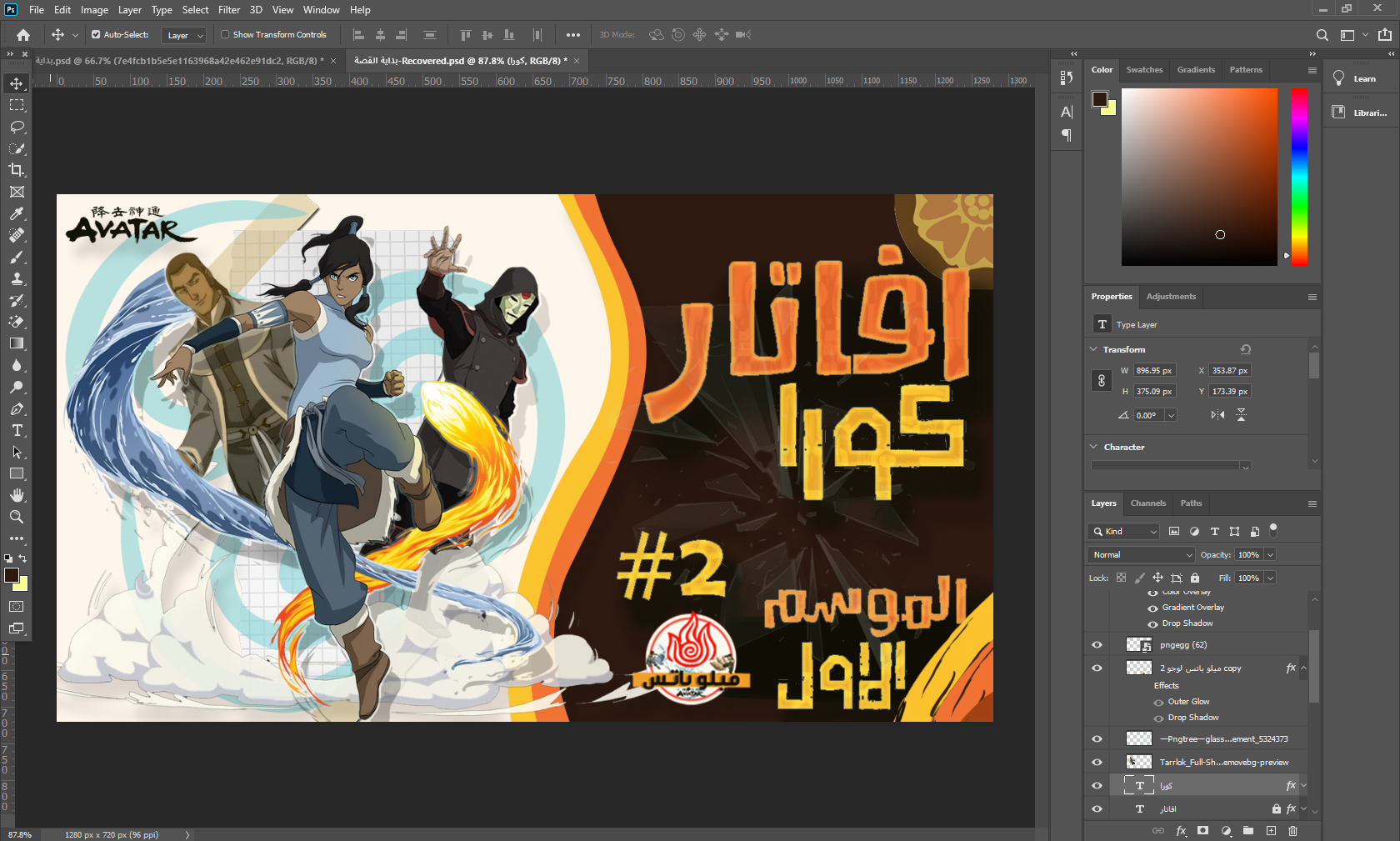The width and height of the screenshot is (1400, 841).
Task: Create a new group folder icon
Action: [1248, 830]
